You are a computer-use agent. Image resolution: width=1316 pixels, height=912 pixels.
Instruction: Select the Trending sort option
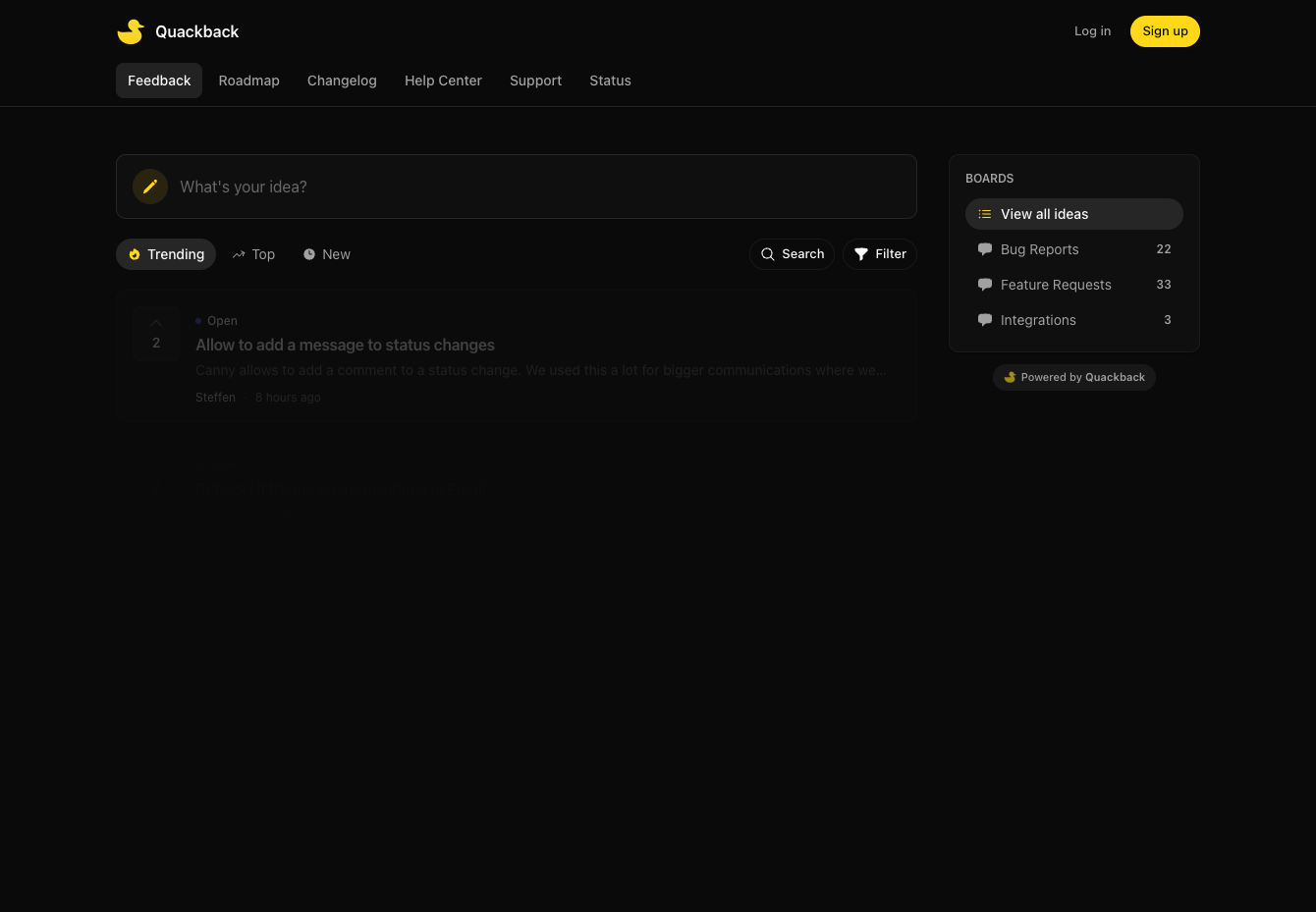166,254
